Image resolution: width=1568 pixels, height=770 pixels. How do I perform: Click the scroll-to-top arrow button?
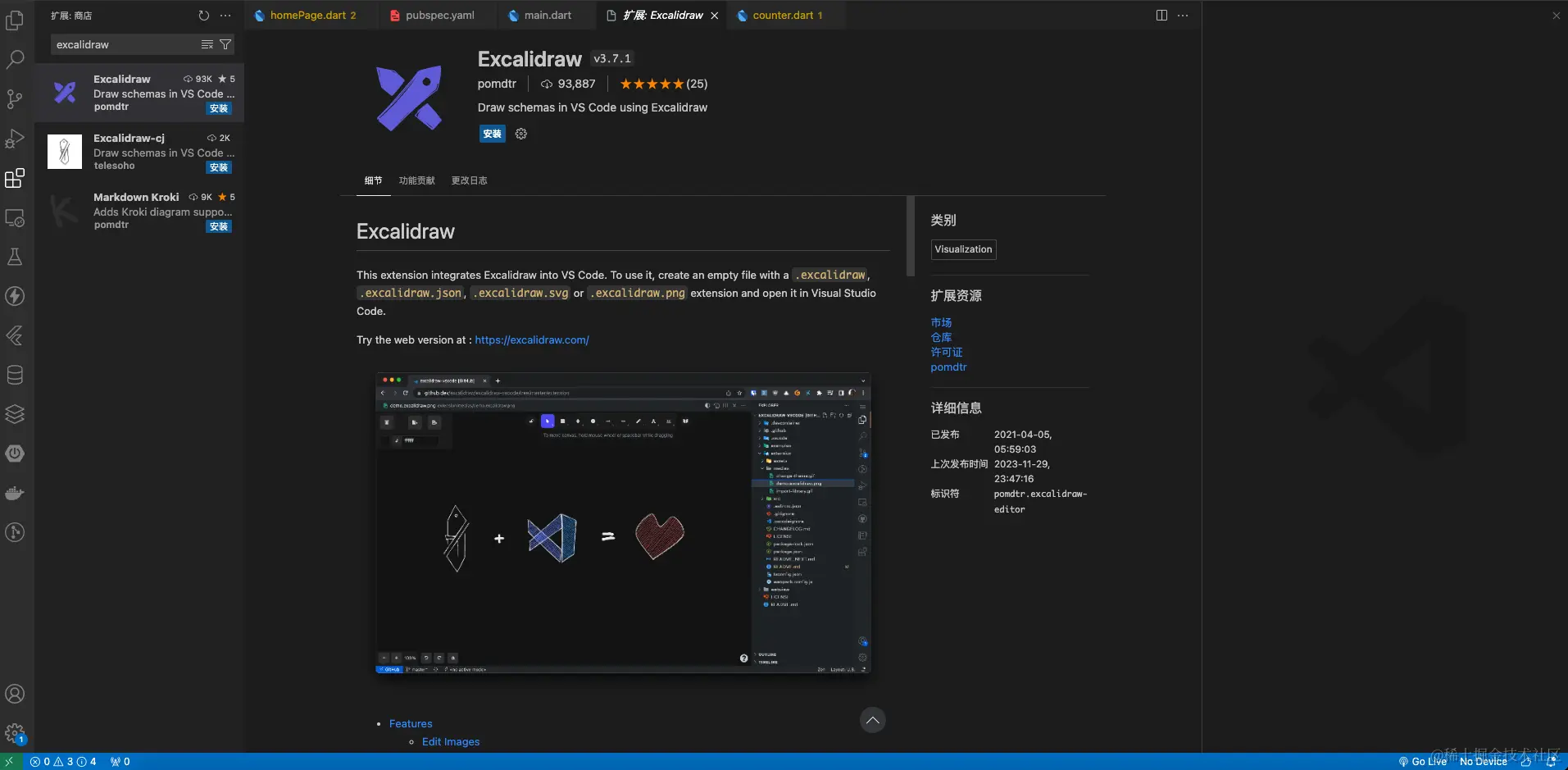coord(873,720)
